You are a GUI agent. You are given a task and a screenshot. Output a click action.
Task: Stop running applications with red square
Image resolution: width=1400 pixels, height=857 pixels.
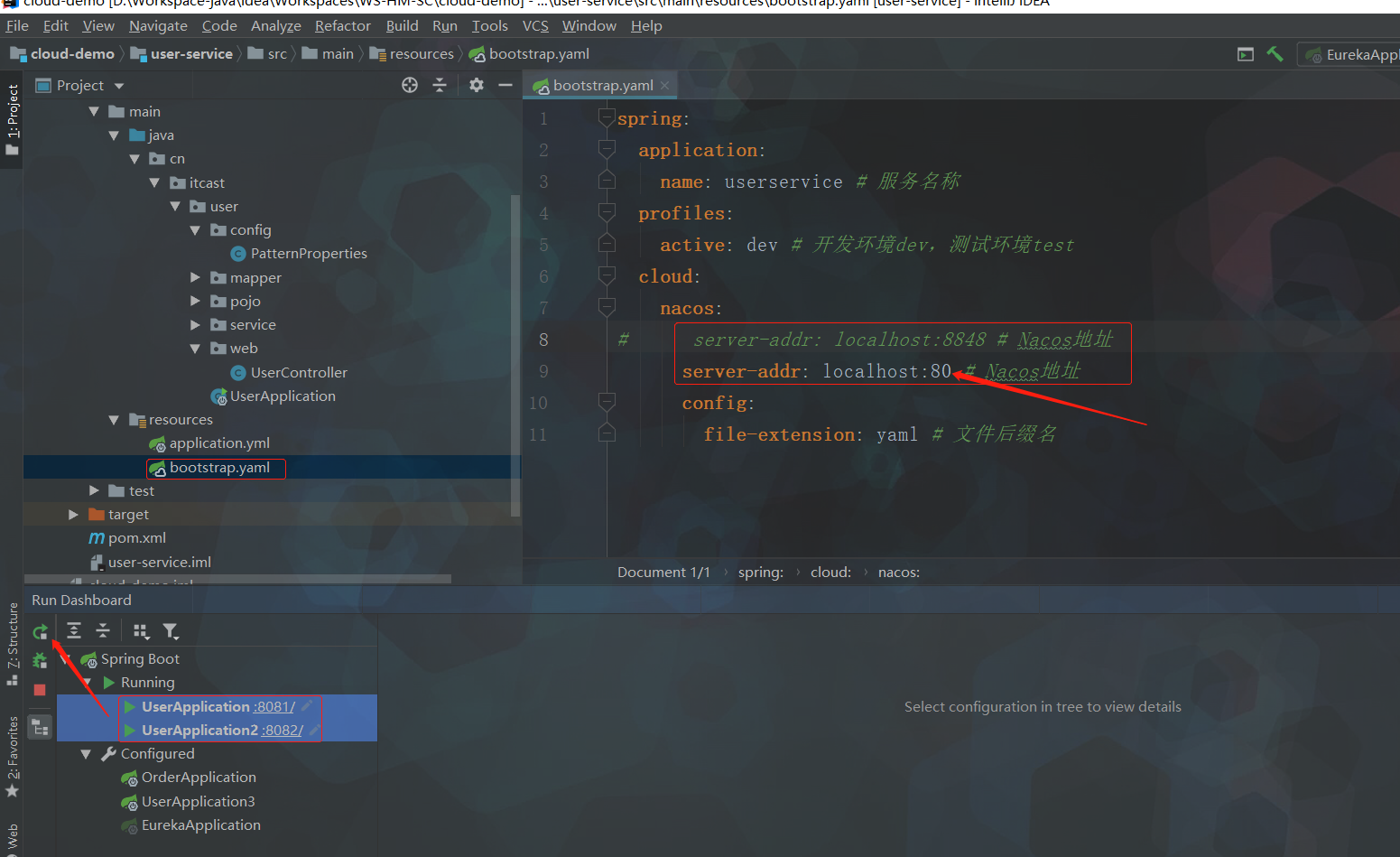click(40, 690)
